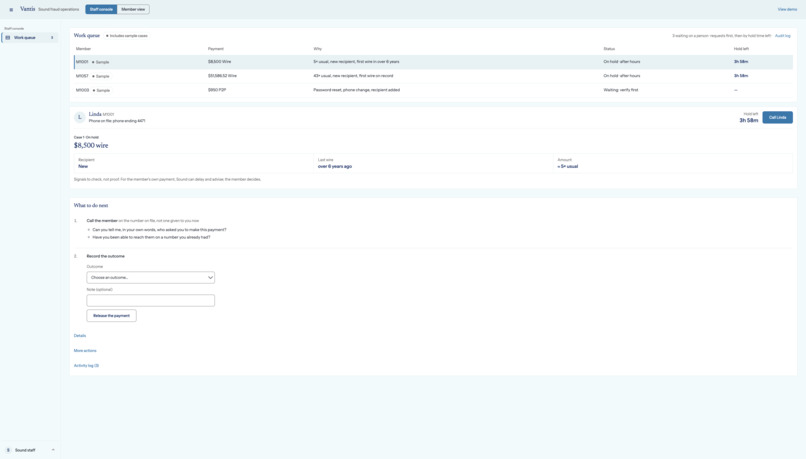Viewport: 806px width, 459px height.
Task: Click into the Note (optional) field
Action: [151, 301]
